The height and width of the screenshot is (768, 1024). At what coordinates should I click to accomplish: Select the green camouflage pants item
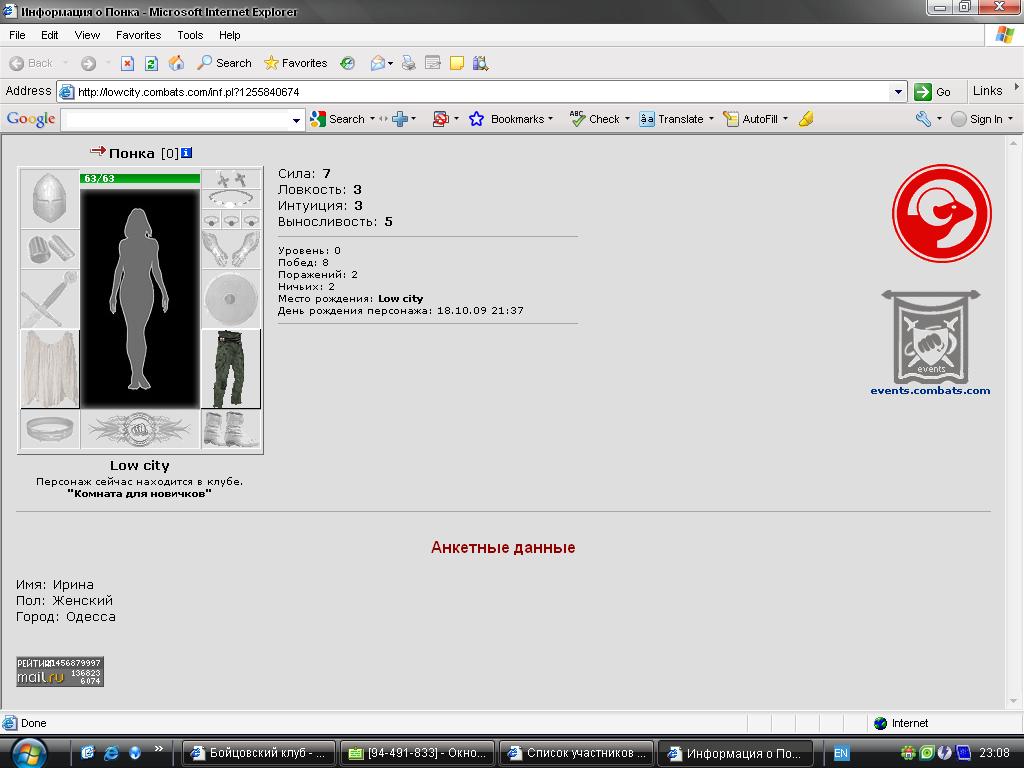231,369
